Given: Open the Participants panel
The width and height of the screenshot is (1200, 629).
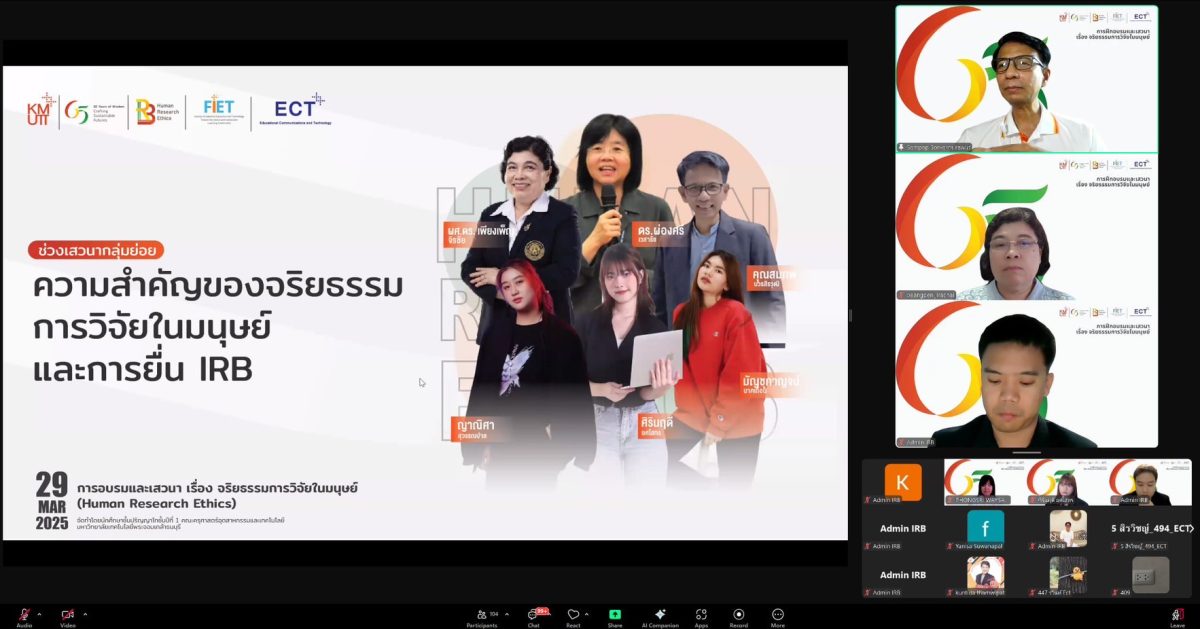Looking at the screenshot, I should [481, 616].
